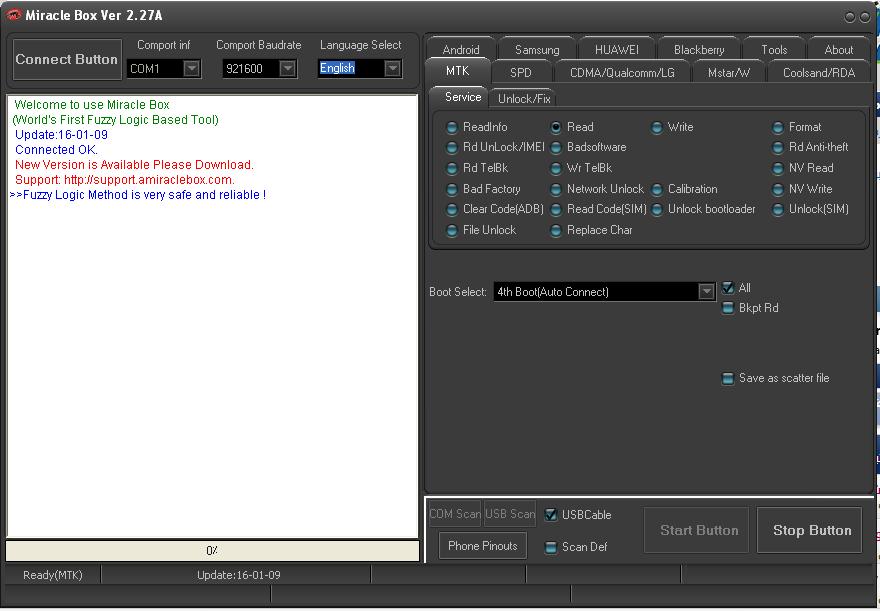This screenshot has width=880, height=611.
Task: Select the MTK tab
Action: [x=458, y=71]
